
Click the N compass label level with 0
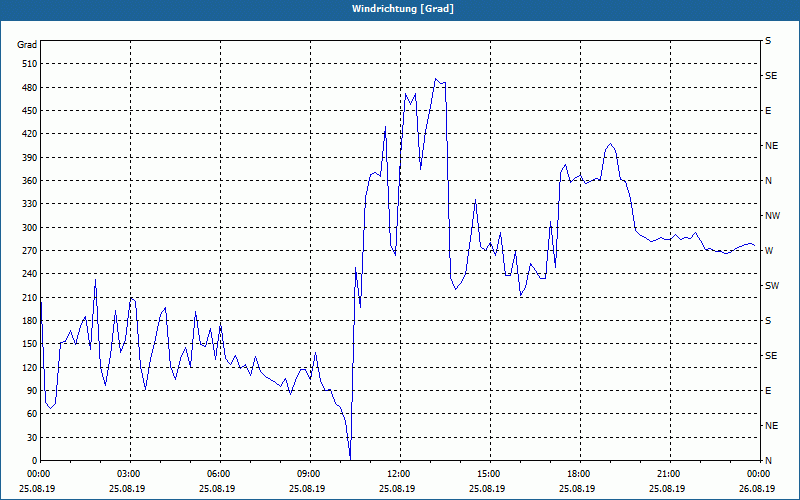click(768, 461)
